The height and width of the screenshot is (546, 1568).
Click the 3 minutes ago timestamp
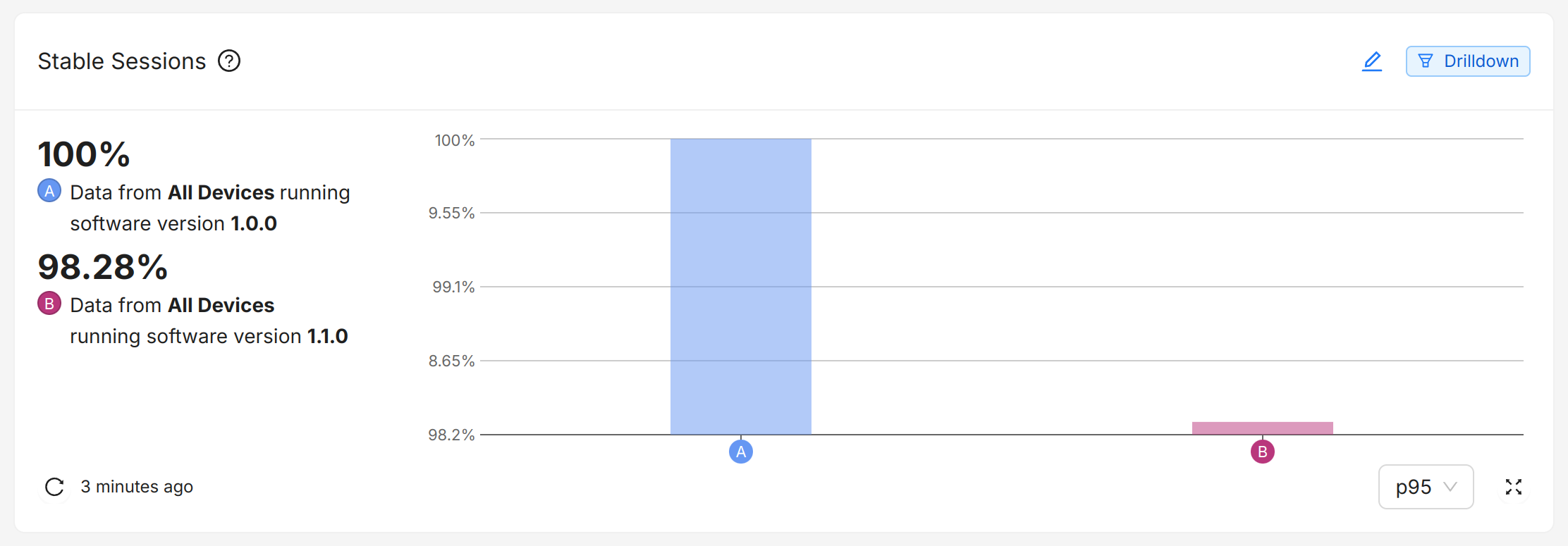point(137,487)
